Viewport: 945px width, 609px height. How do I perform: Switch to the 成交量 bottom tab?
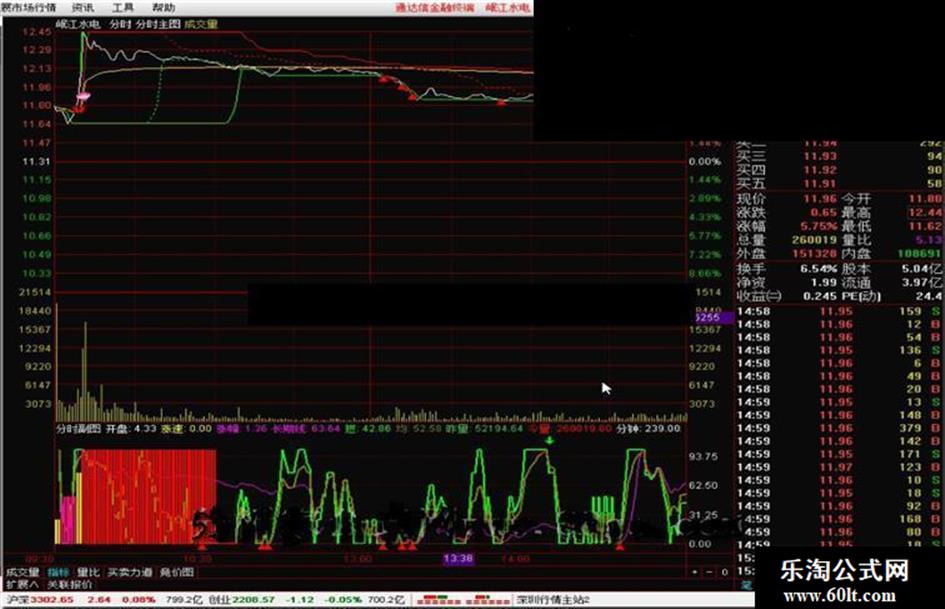click(22, 572)
